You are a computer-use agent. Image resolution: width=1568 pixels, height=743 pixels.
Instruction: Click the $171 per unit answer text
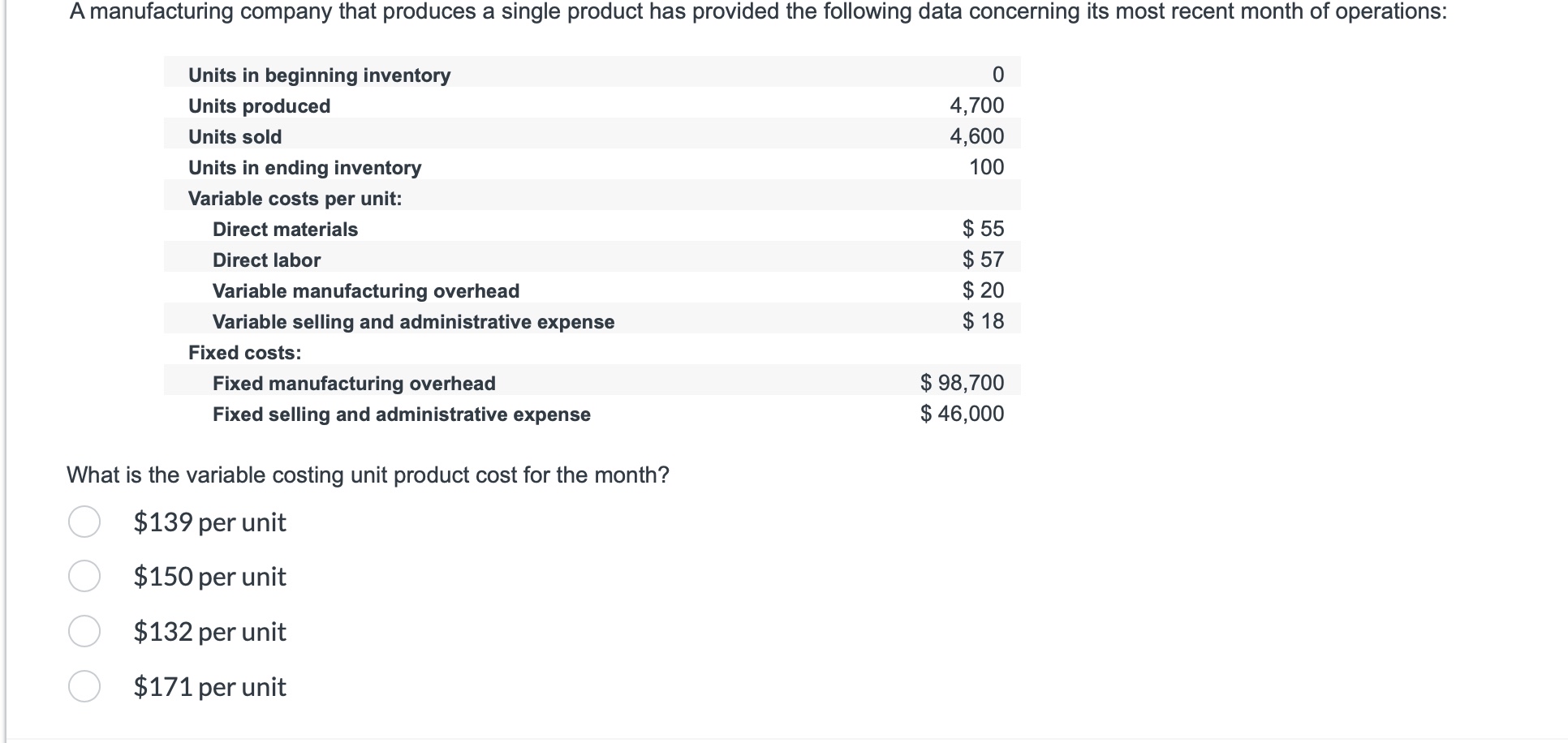coord(209,686)
